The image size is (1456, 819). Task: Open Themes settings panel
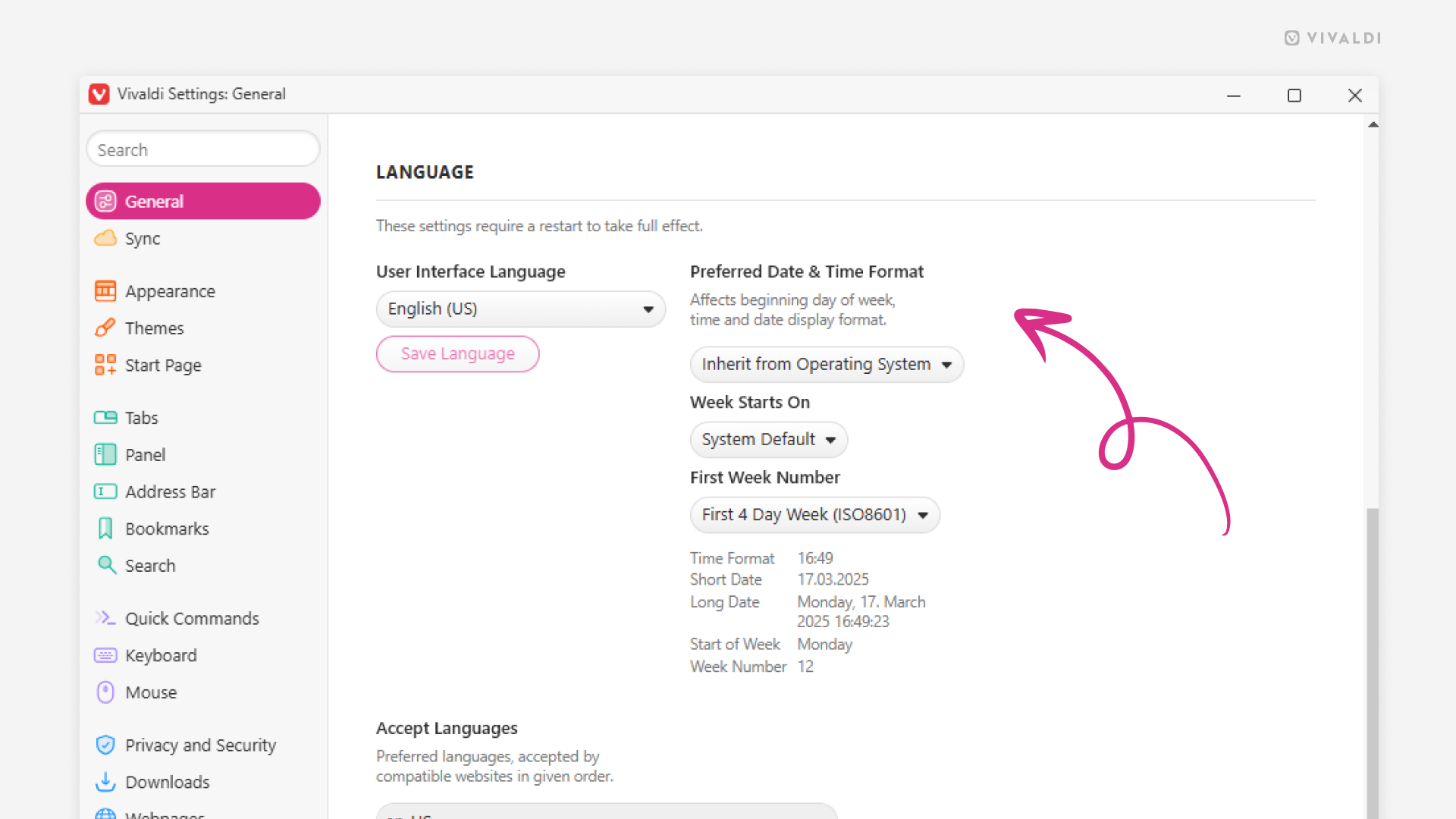pos(154,328)
